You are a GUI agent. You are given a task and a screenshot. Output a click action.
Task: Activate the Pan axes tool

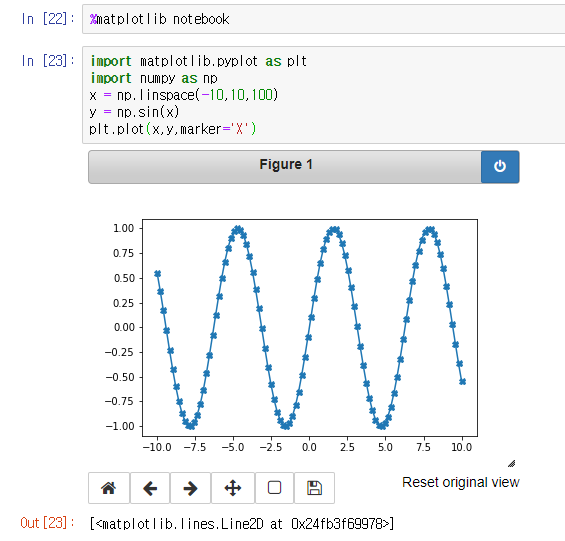233,488
